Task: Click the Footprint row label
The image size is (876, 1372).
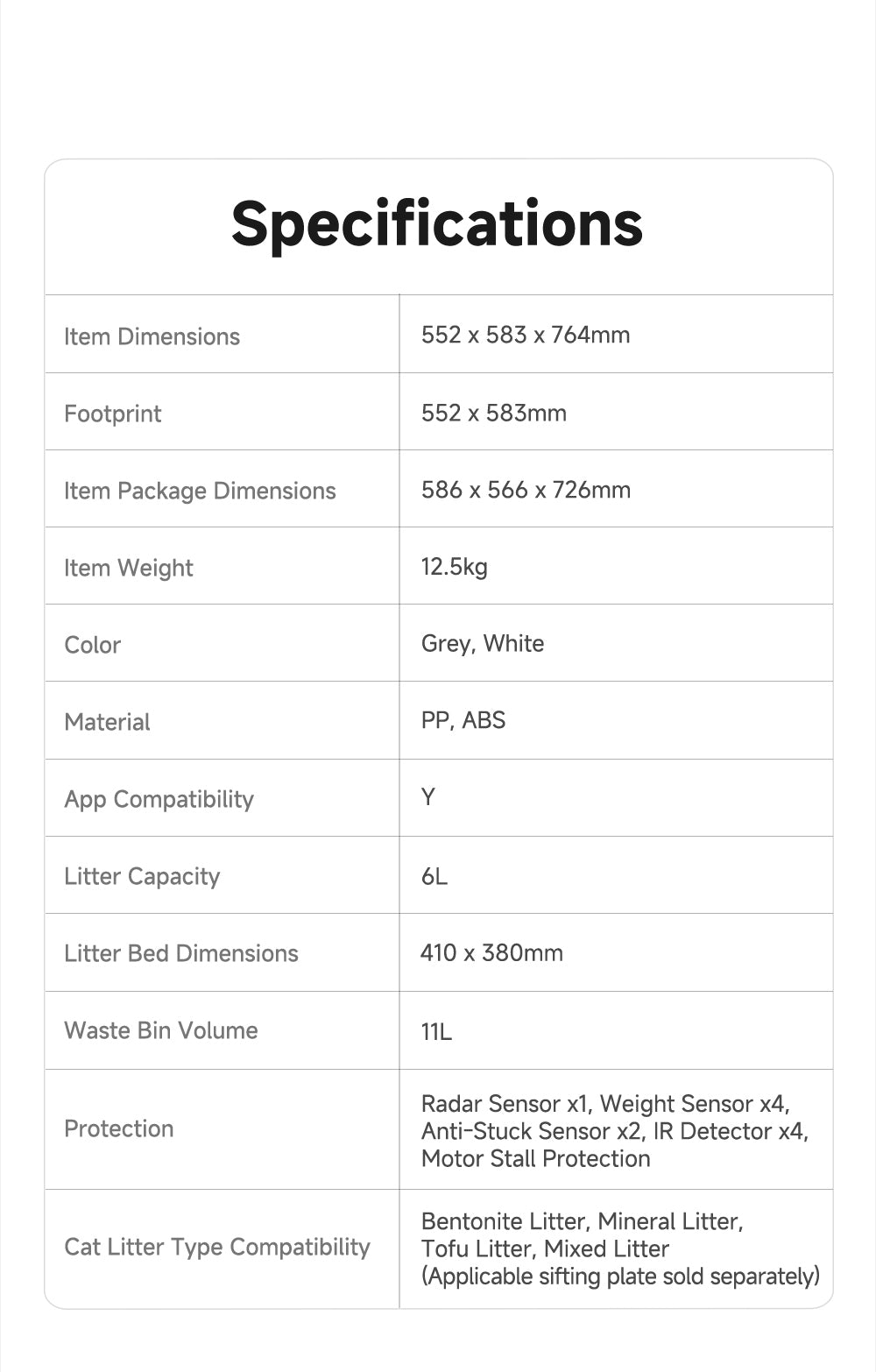Action: pos(113,414)
